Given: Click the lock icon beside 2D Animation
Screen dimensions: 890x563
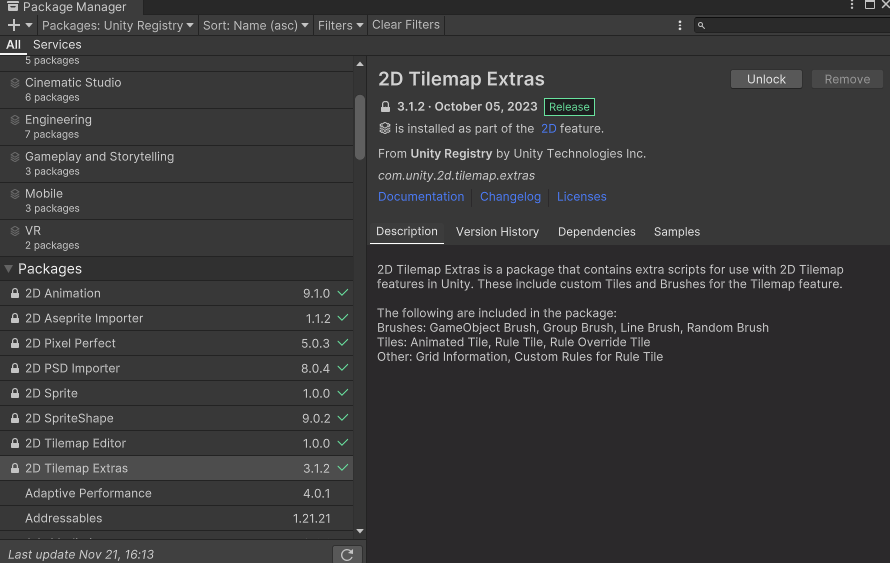Looking at the screenshot, I should click(x=15, y=293).
